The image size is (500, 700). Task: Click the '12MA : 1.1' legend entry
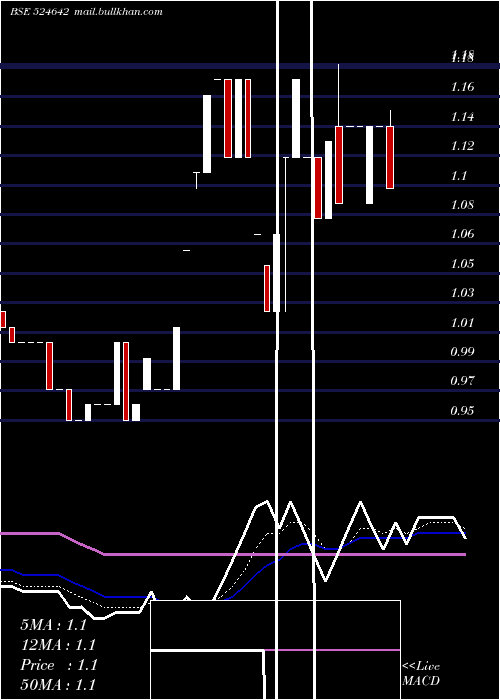[58, 645]
